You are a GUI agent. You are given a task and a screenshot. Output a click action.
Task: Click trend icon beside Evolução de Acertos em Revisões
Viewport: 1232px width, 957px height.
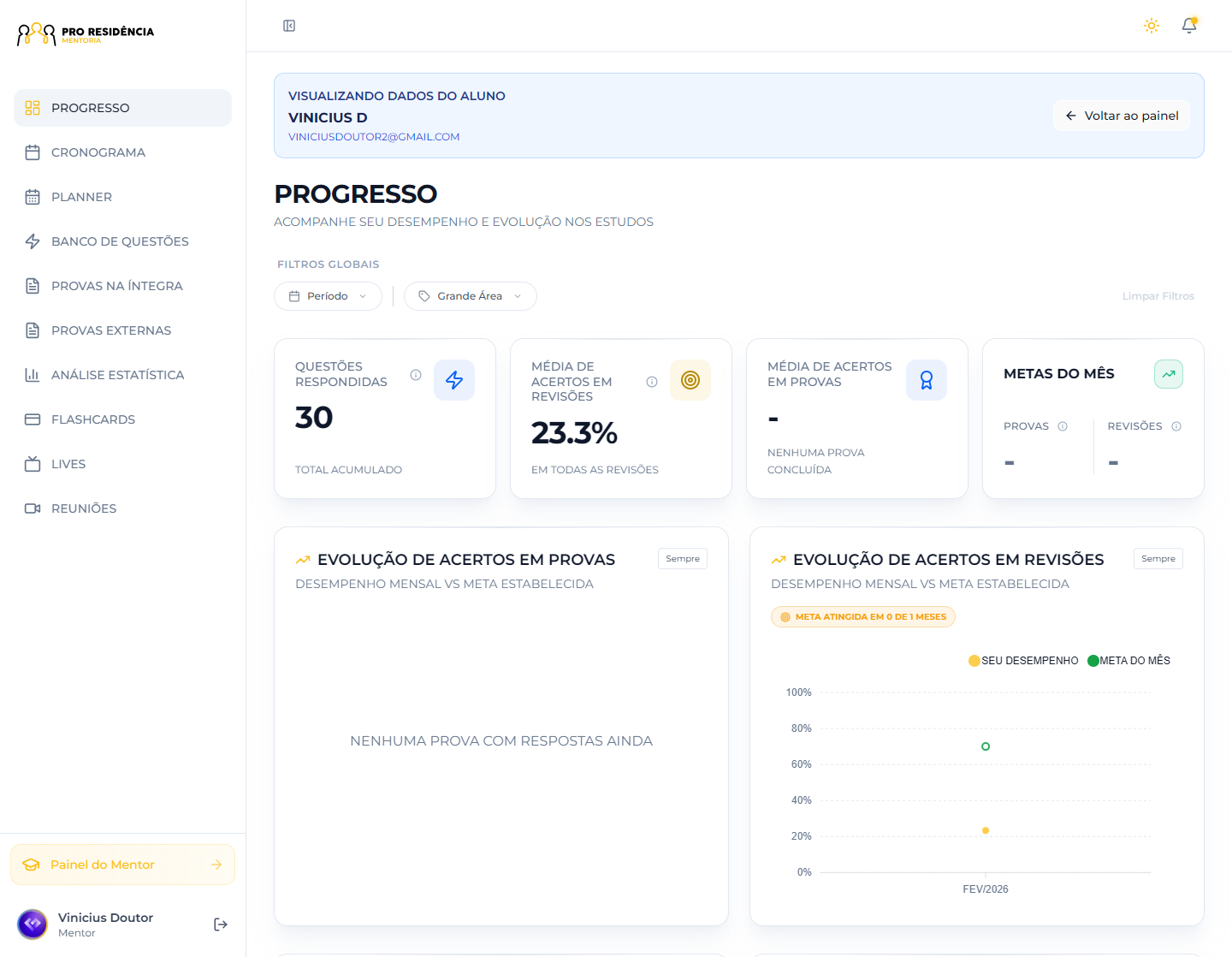coord(779,560)
